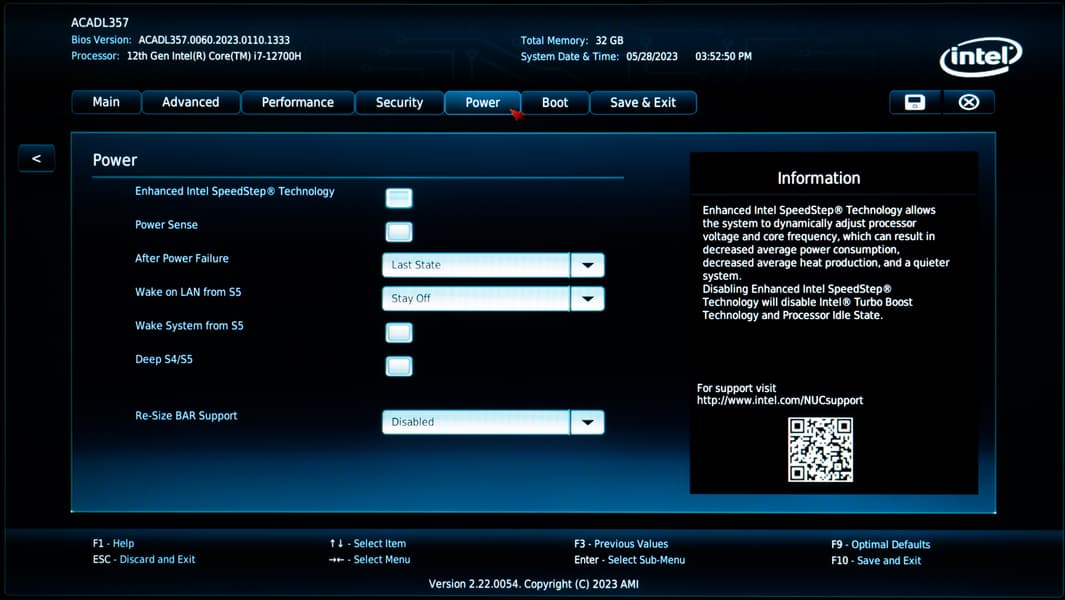Select the Power tab
Viewport: 1065px width, 600px height.
click(482, 102)
